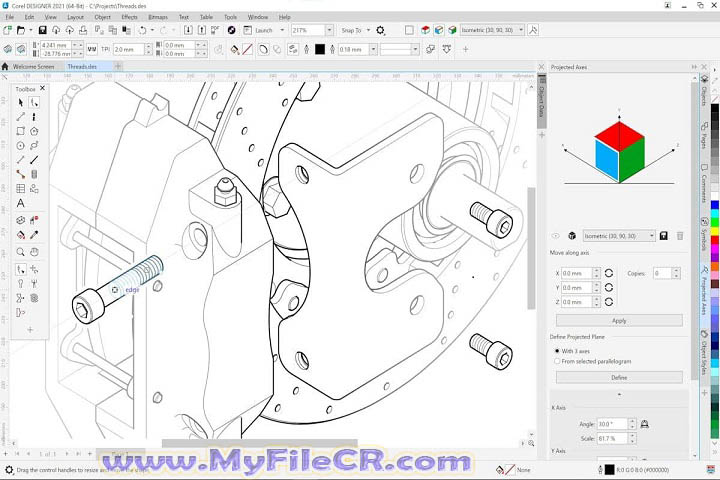
Task: Click the delete preset trash icon
Action: point(680,236)
